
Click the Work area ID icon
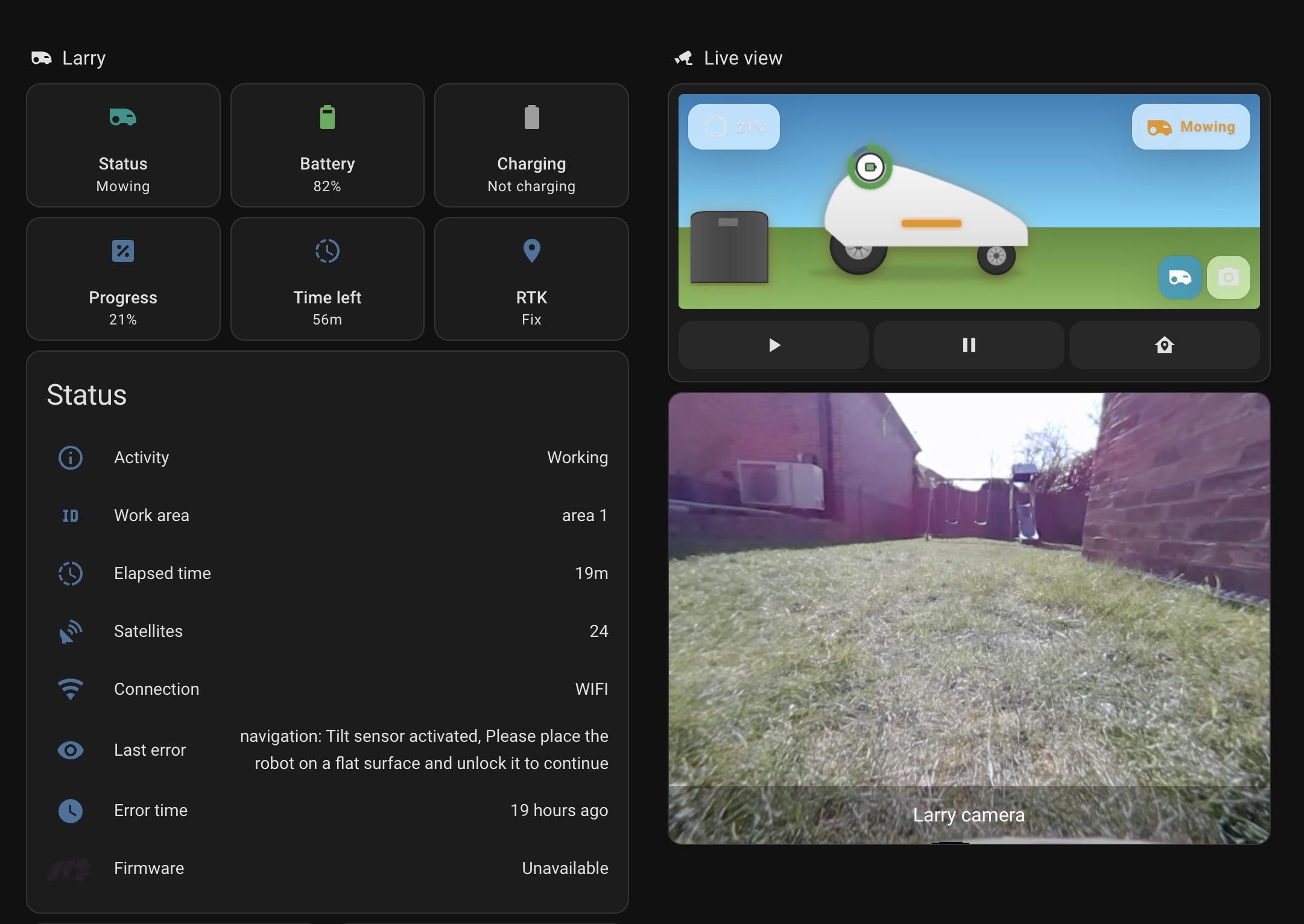click(71, 516)
